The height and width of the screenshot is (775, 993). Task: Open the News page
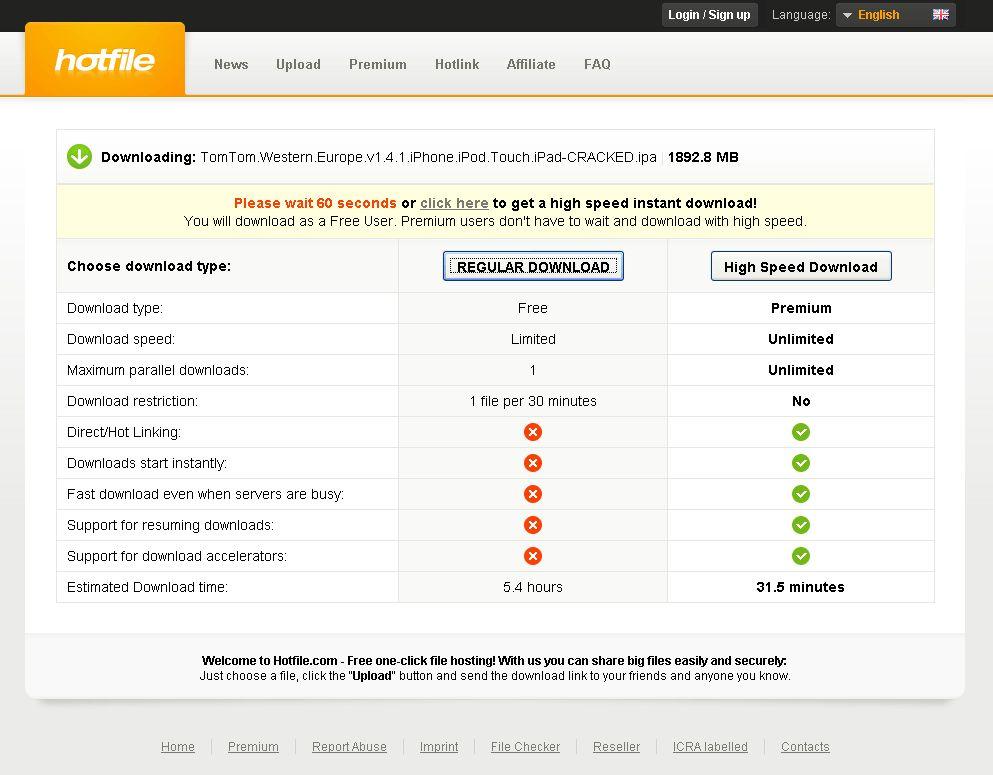(x=231, y=64)
